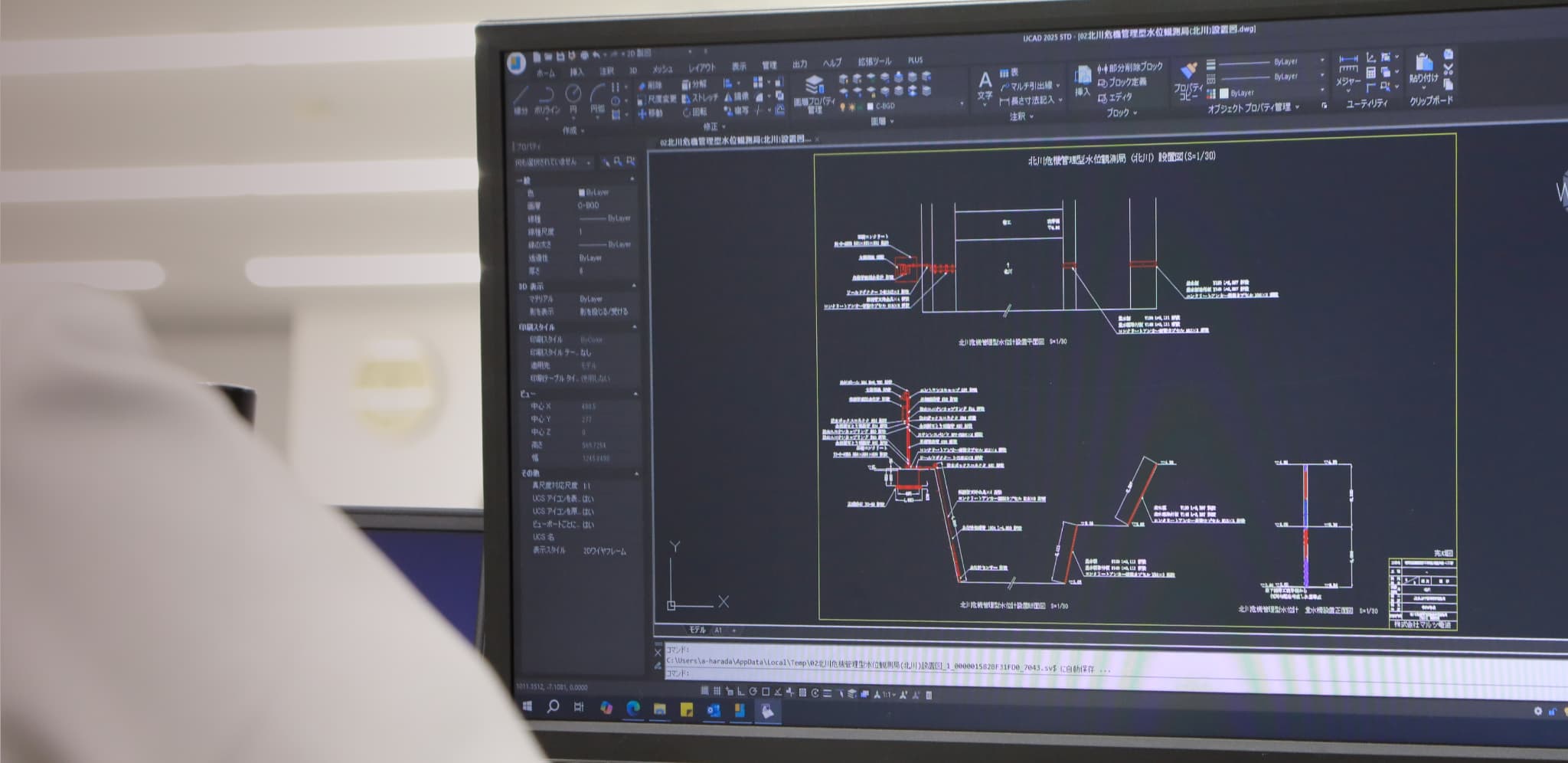Switch to the A1 layout tab
The height and width of the screenshot is (763, 1568).
click(x=718, y=630)
